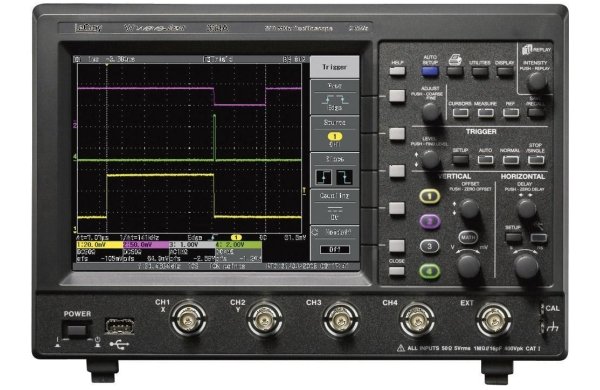Push the soft key beside Source menu
This screenshot has width=600, height=390.
point(397,134)
